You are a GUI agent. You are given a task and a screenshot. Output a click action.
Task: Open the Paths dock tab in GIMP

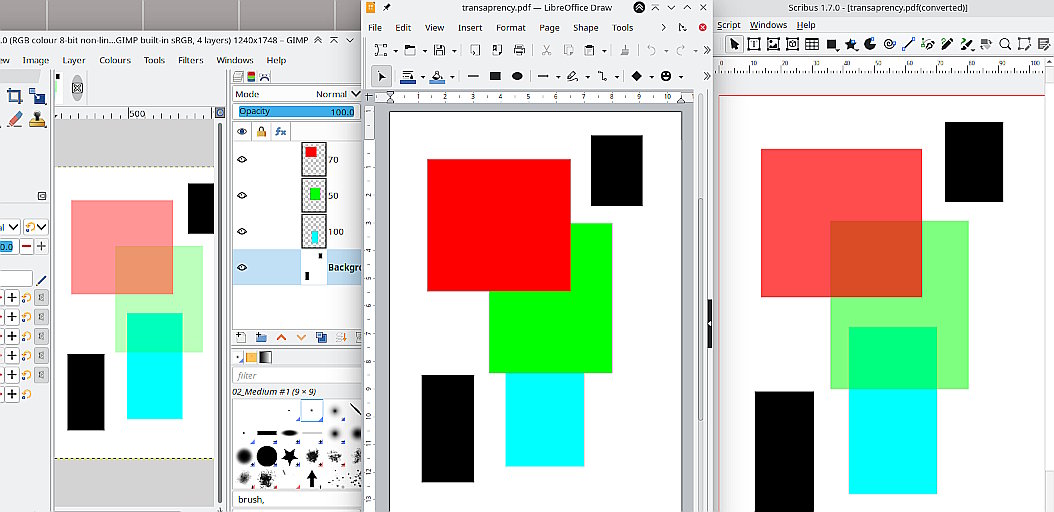coord(264,77)
